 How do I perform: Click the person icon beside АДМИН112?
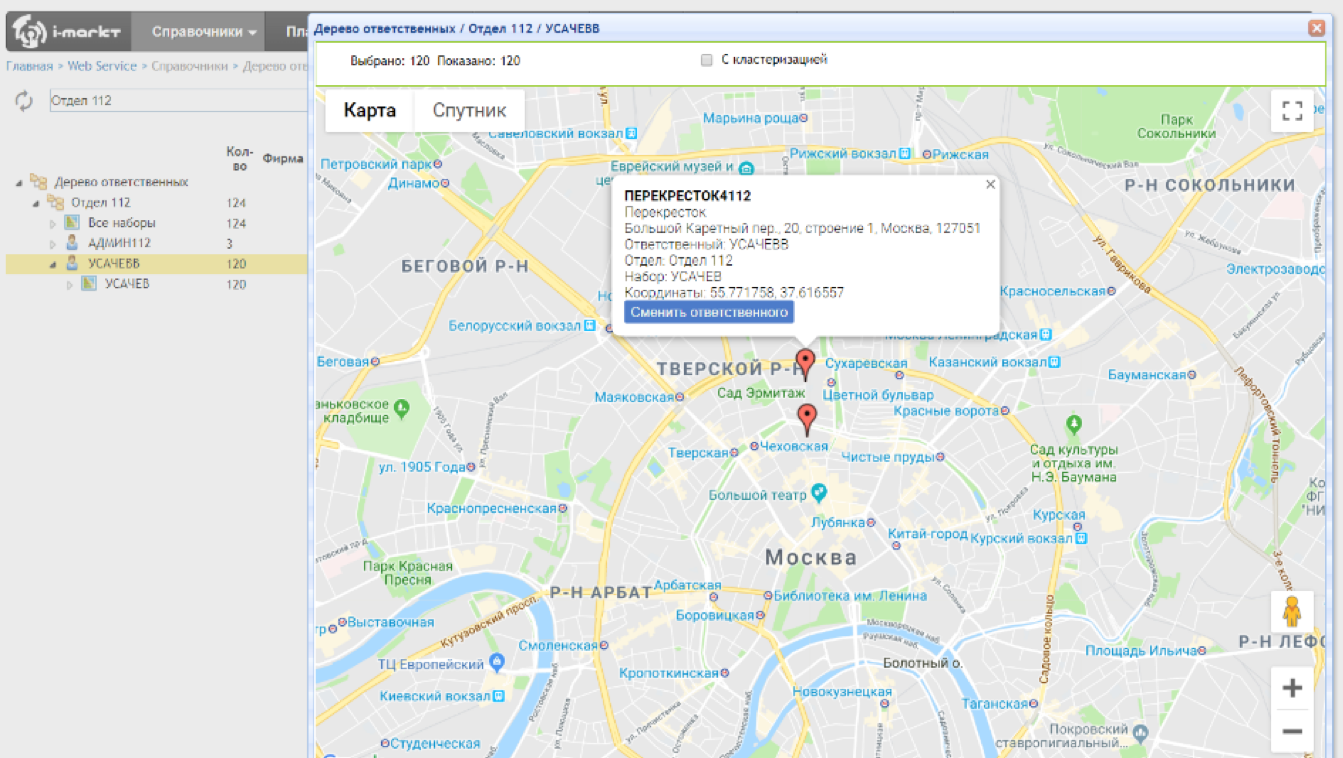[x=72, y=243]
